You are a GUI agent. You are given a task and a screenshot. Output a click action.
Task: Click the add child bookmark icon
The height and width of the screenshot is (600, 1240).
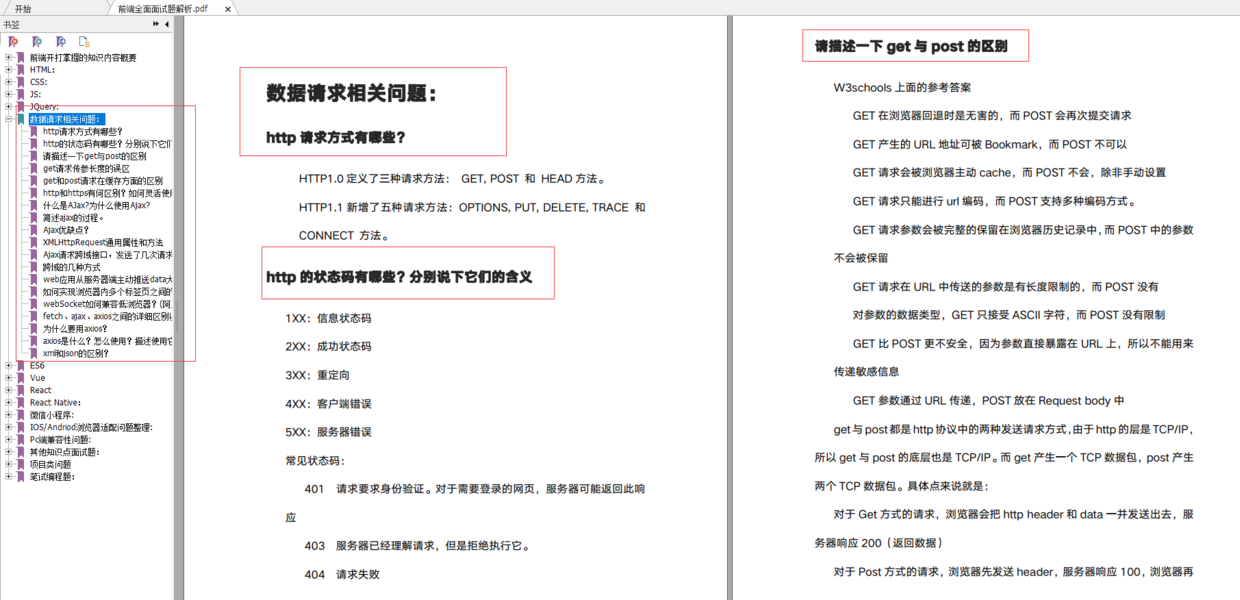(x=61, y=41)
